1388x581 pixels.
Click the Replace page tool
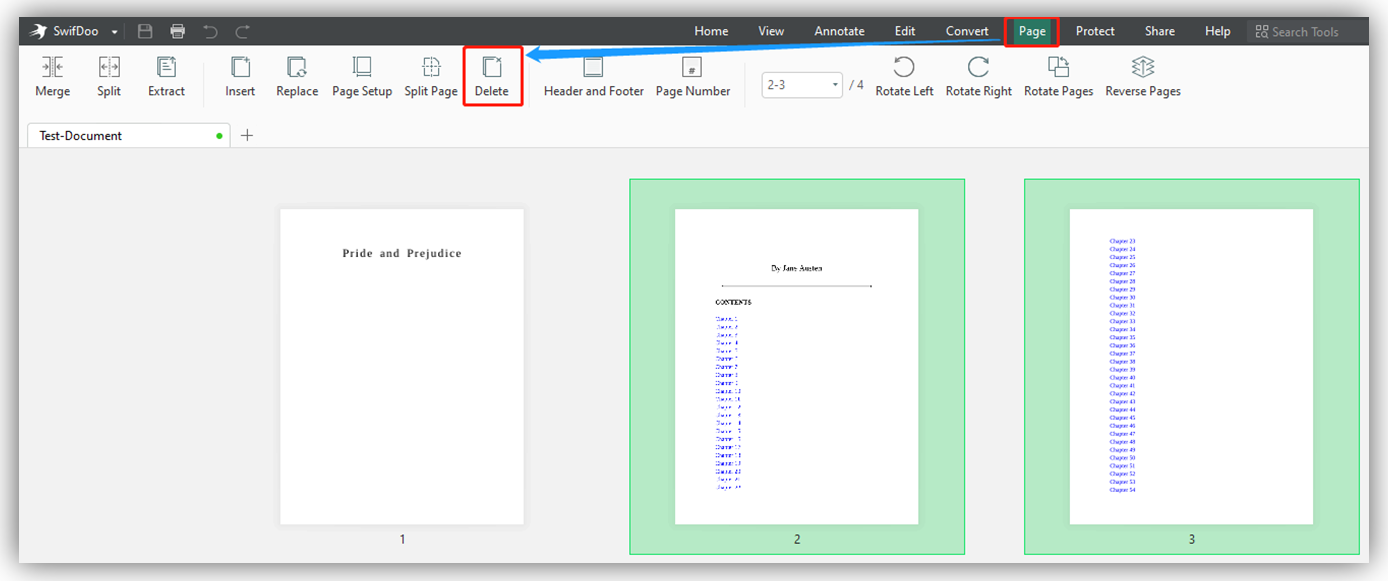pyautogui.click(x=297, y=77)
